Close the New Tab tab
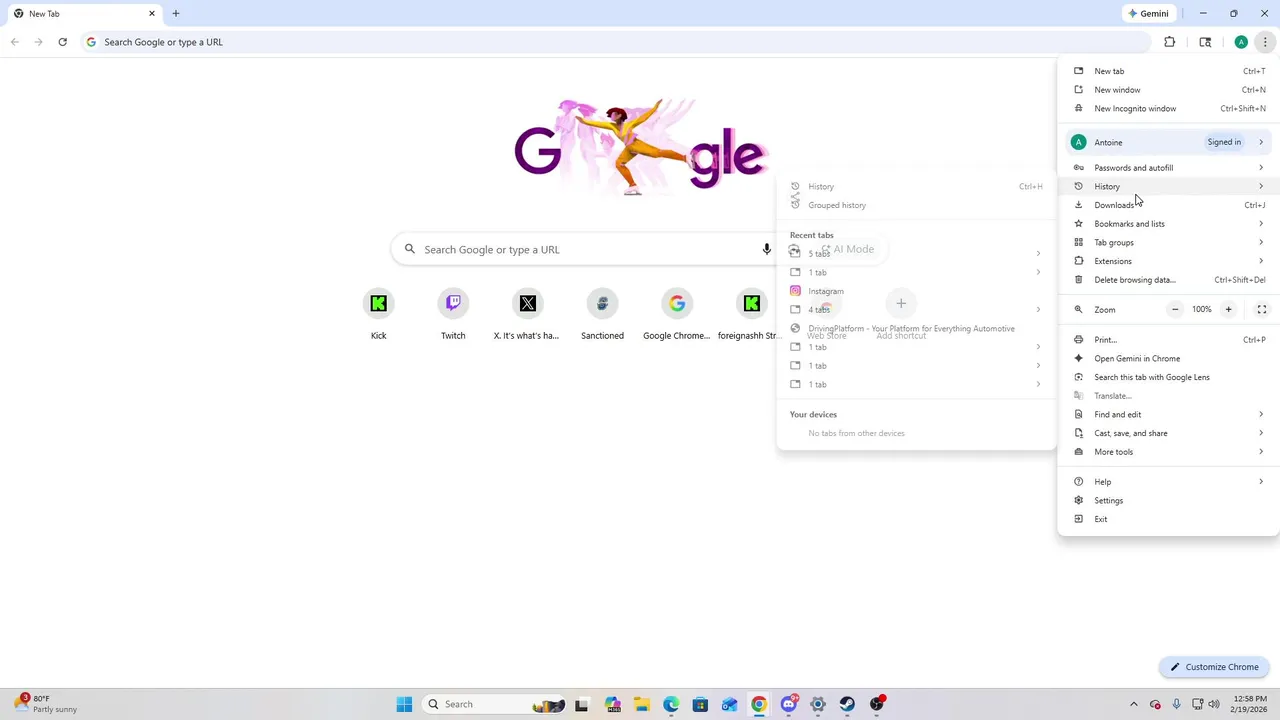 [152, 13]
